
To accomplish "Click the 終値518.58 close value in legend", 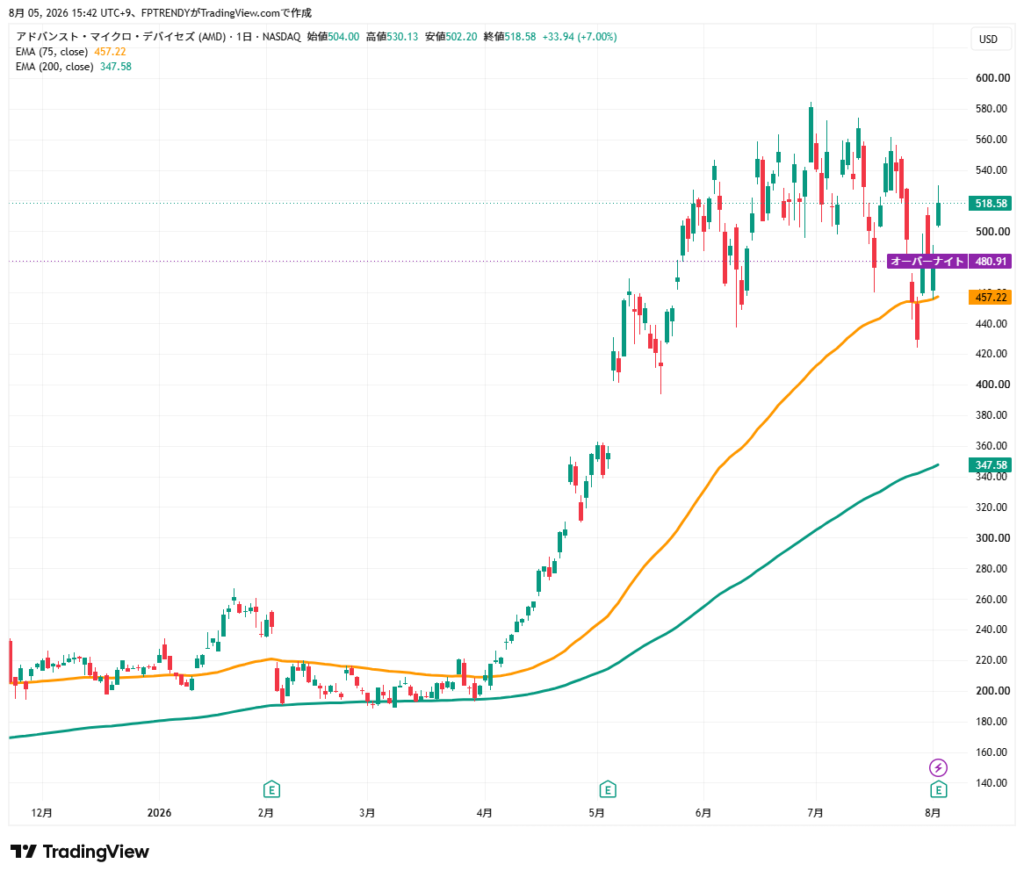I will pyautogui.click(x=509, y=37).
